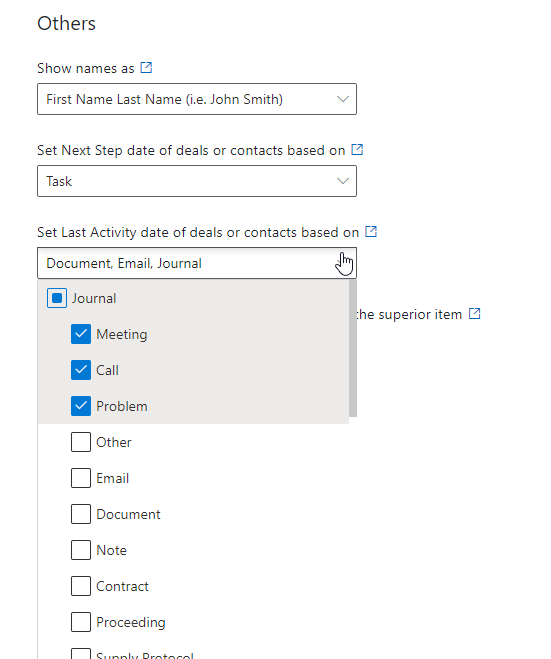This screenshot has width=551, height=659.
Task: Open help link beside Last Activity date label
Action: 371,231
